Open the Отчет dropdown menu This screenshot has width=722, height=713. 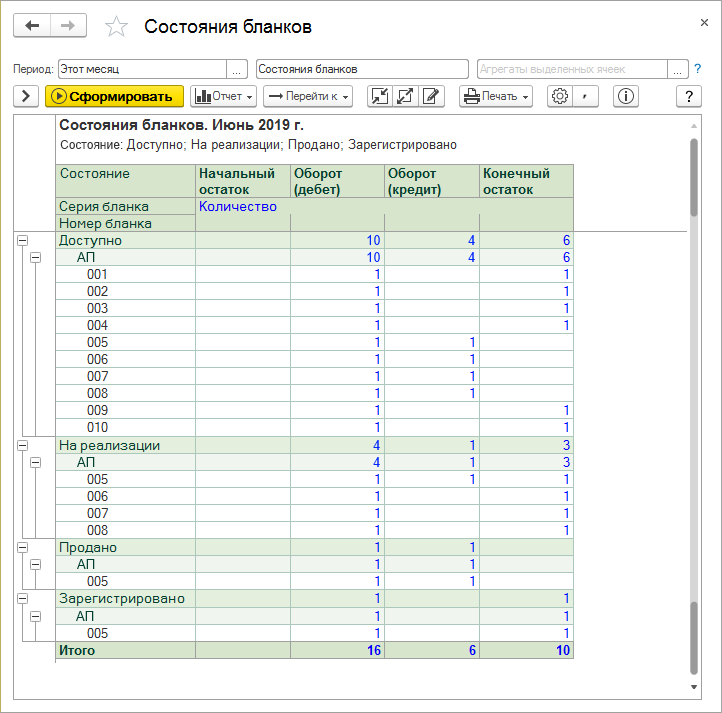[224, 96]
